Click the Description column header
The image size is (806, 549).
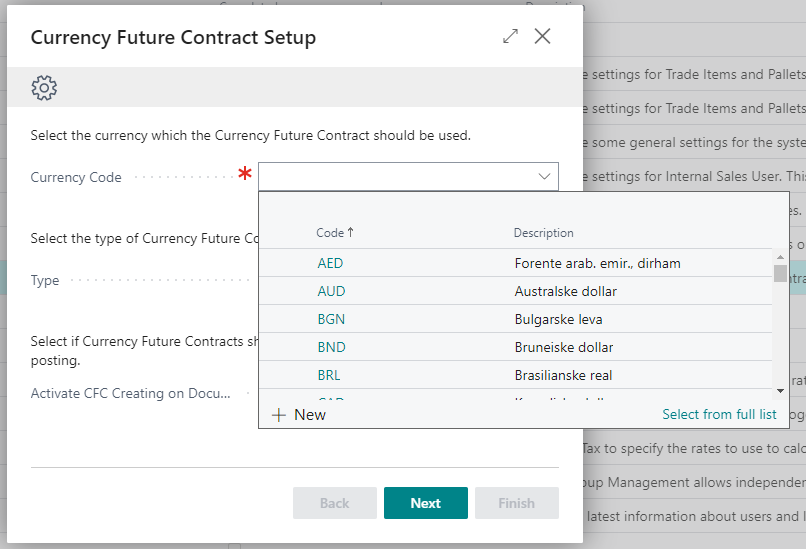543,233
